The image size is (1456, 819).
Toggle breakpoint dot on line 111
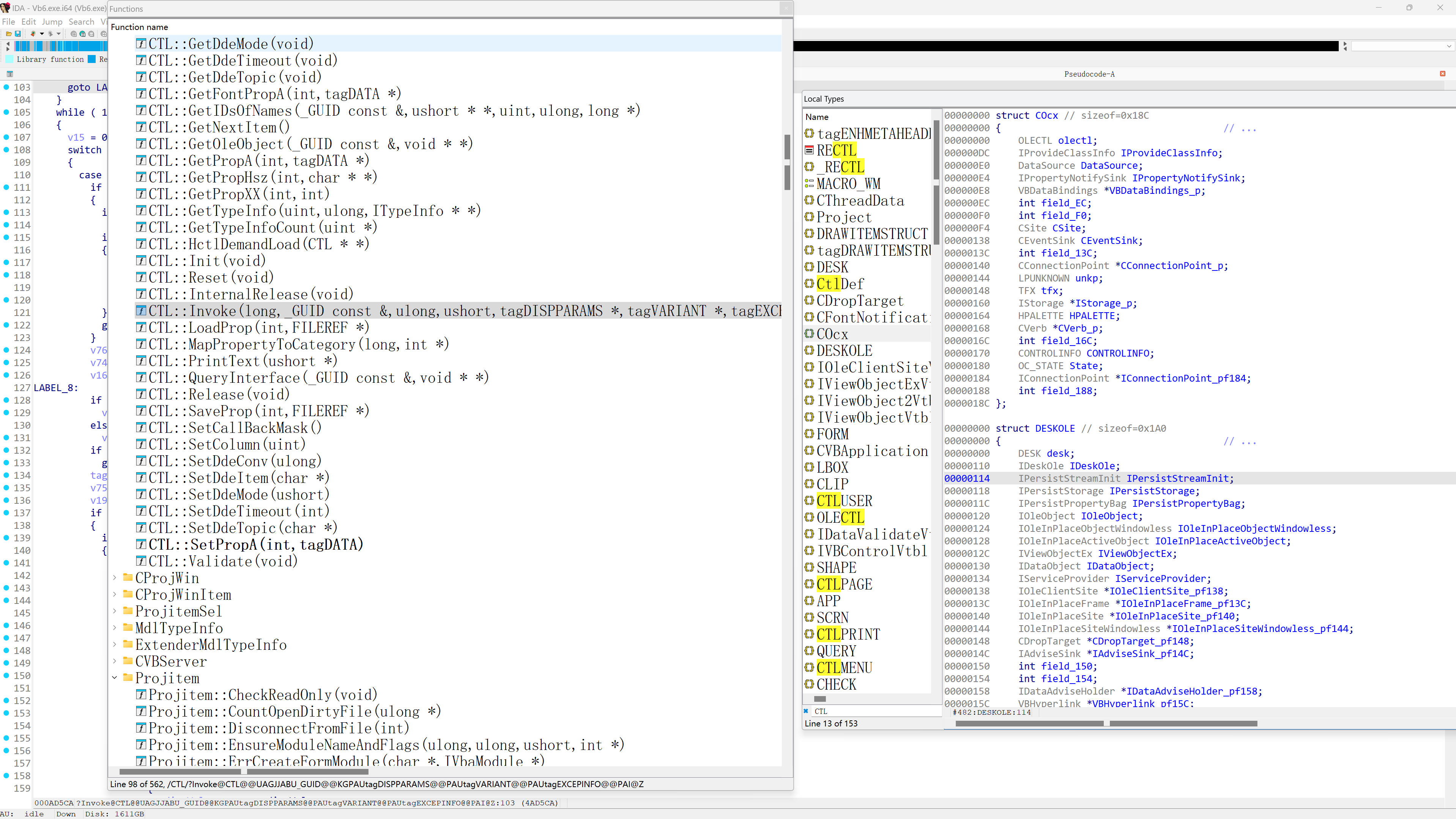[7, 187]
